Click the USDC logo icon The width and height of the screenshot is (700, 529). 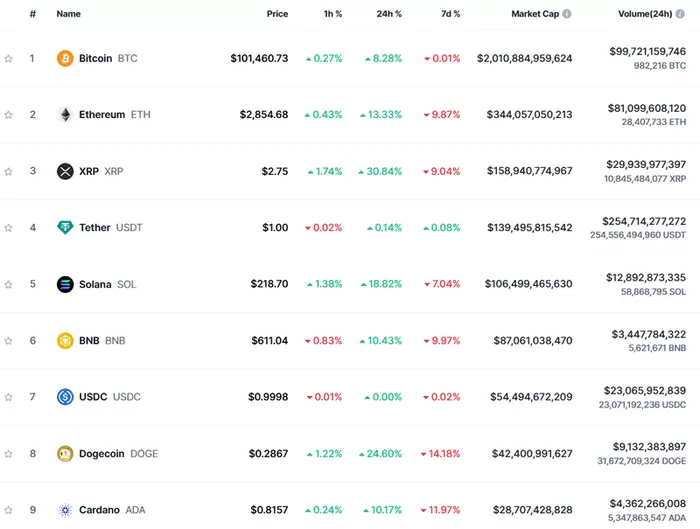(x=65, y=397)
